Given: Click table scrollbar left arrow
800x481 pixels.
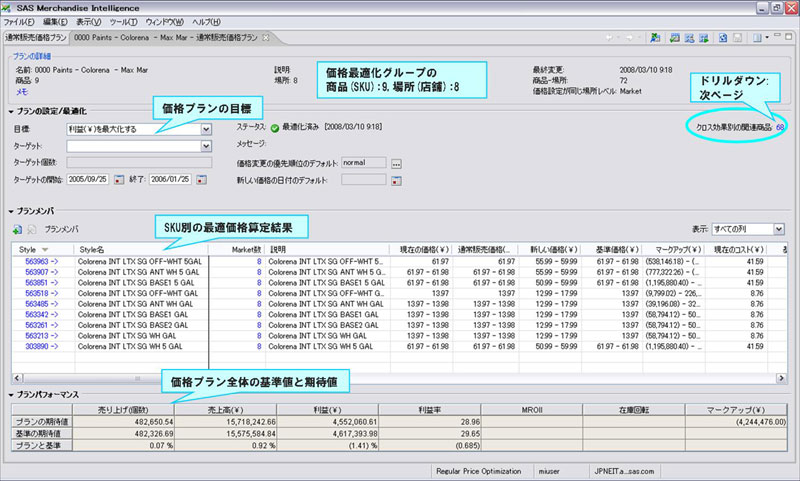Looking at the screenshot, I should (17, 378).
